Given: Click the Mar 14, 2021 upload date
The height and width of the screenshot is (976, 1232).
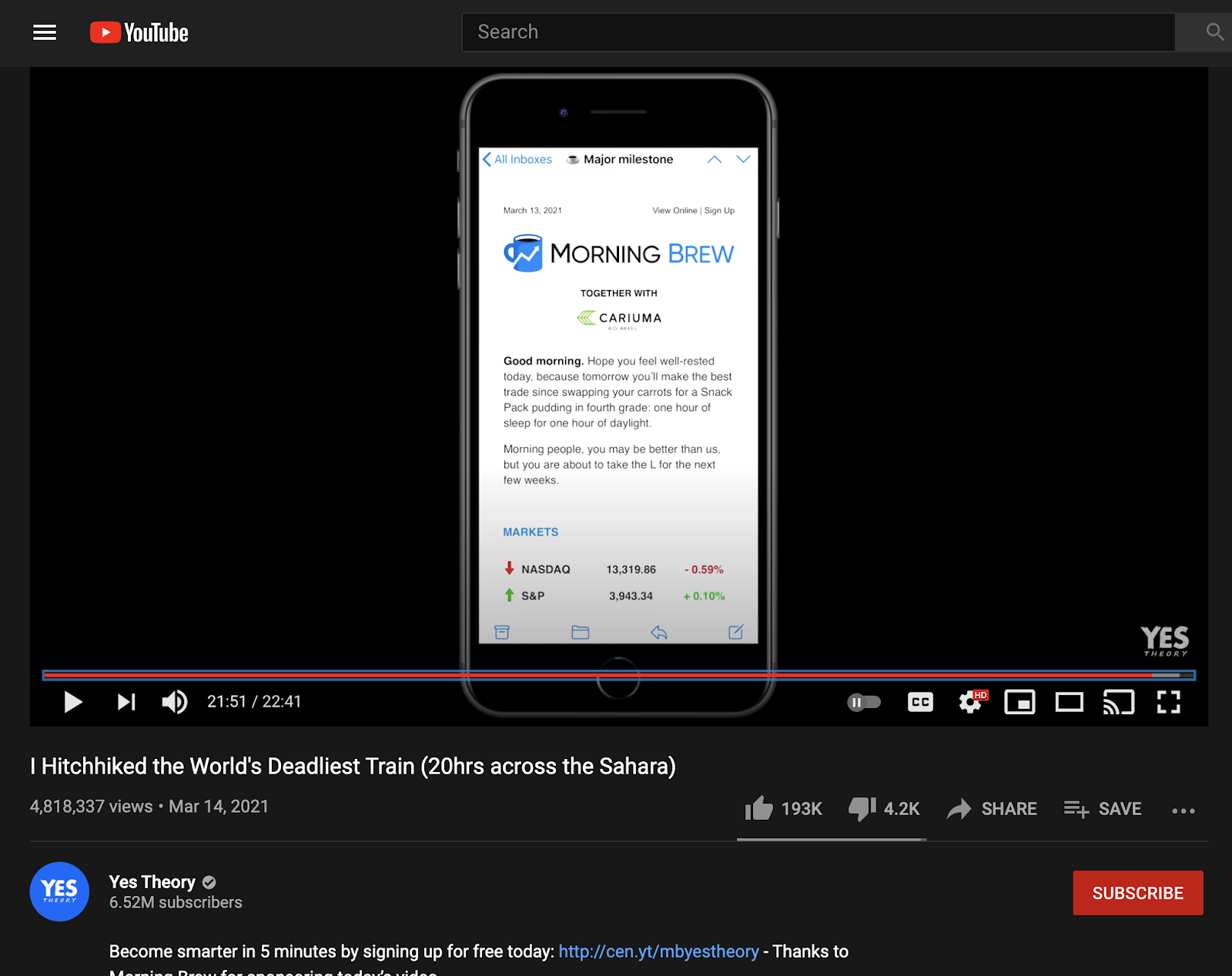Looking at the screenshot, I should [219, 807].
